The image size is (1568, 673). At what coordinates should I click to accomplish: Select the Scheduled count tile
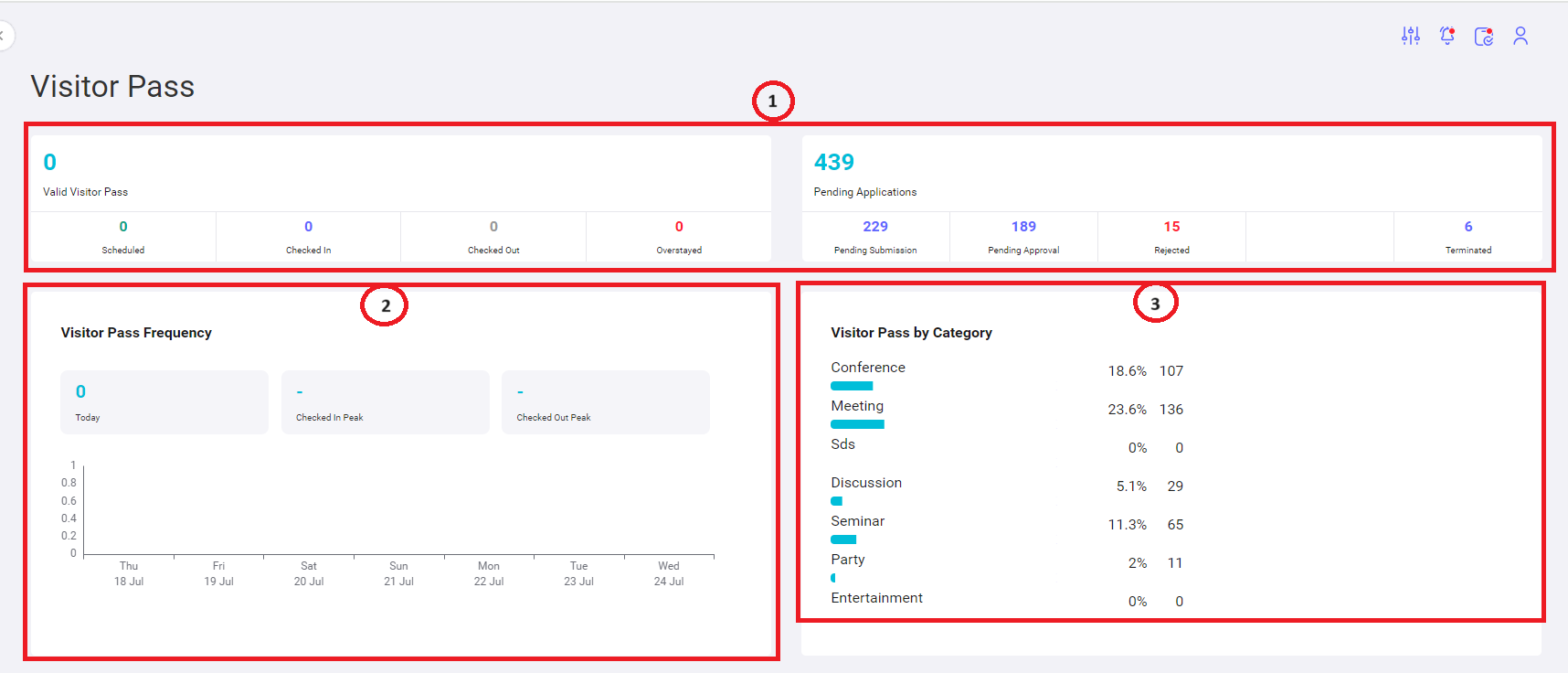[123, 237]
